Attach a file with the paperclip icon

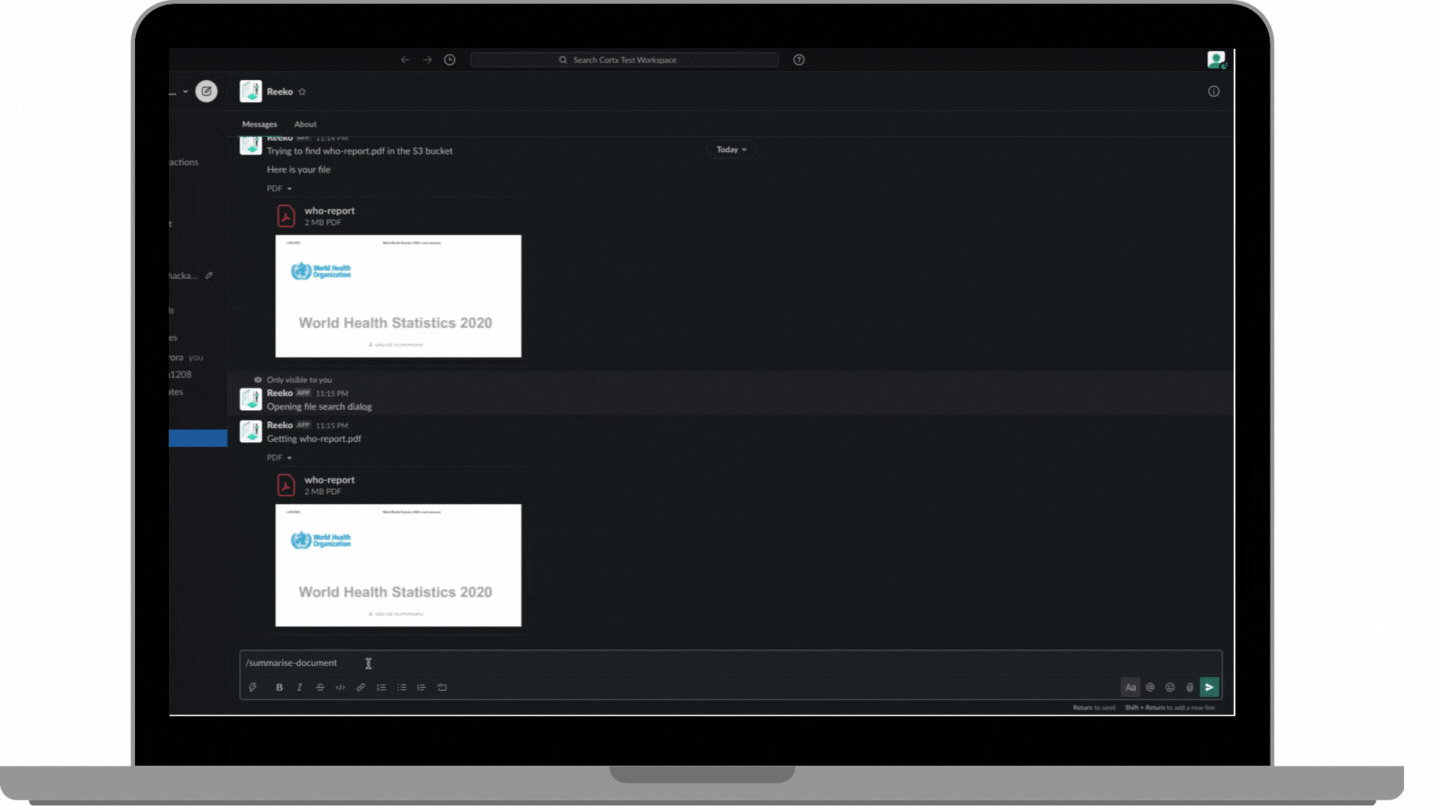[1190, 688]
